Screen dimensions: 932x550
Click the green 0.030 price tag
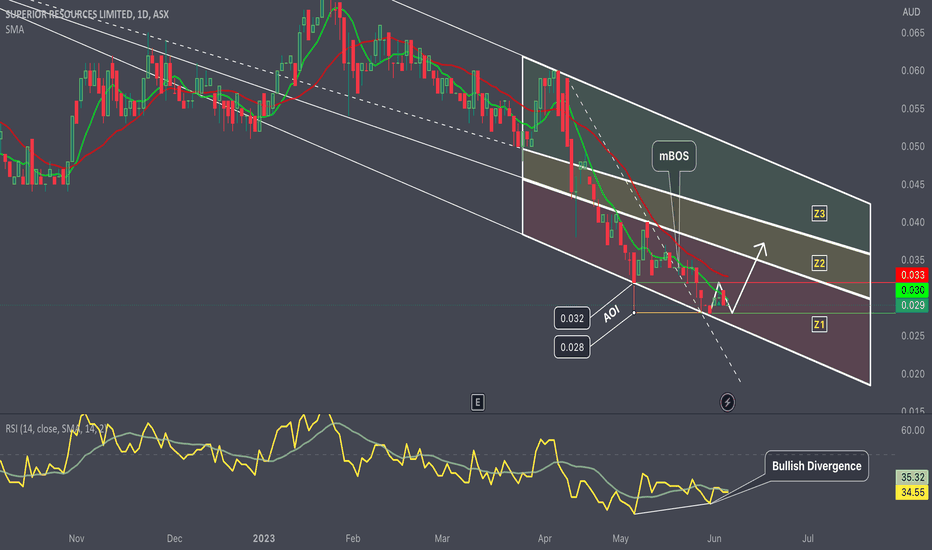912,290
